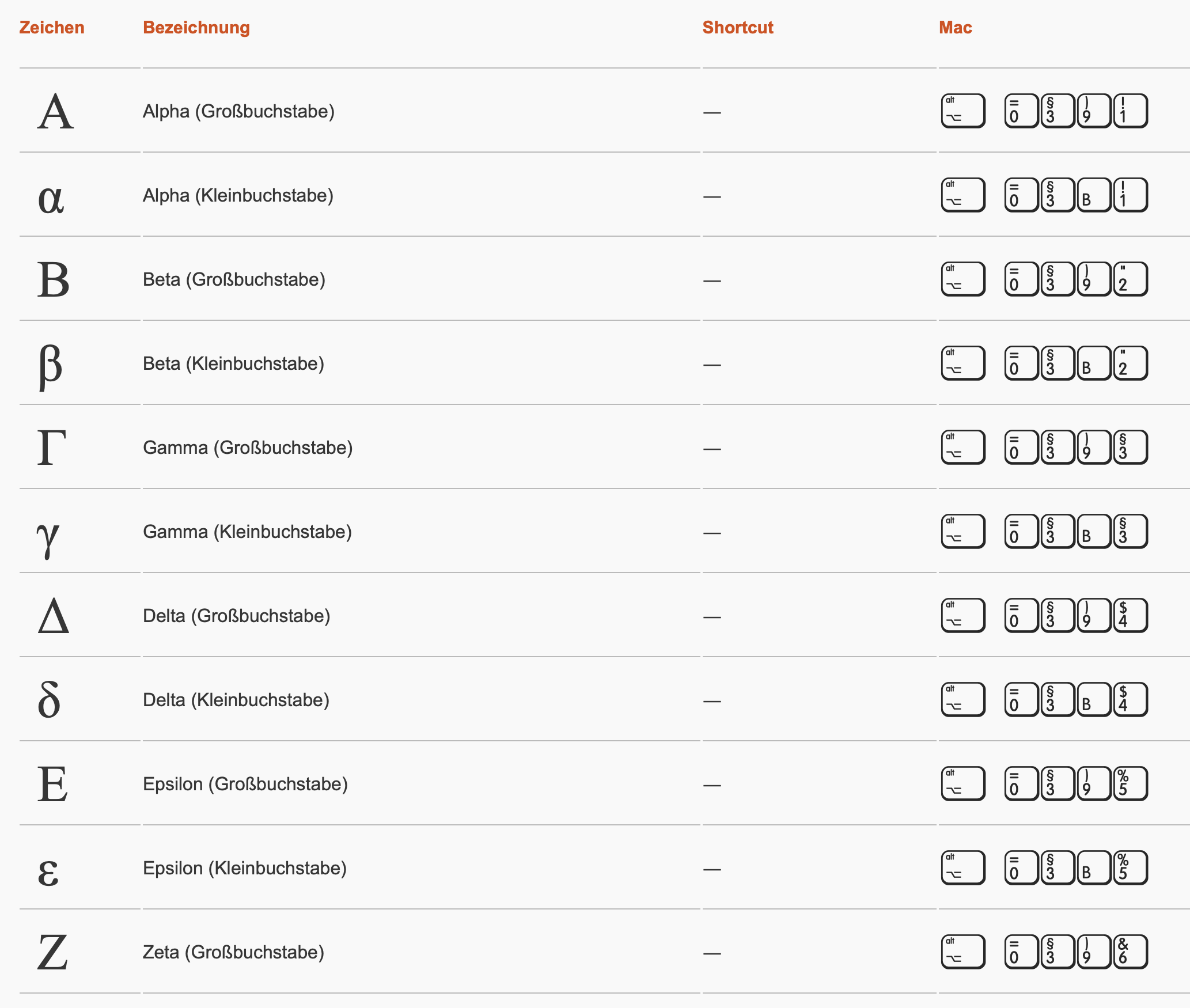1190x1008 pixels.
Task: Click the Bezeichnung column header
Action: click(196, 28)
